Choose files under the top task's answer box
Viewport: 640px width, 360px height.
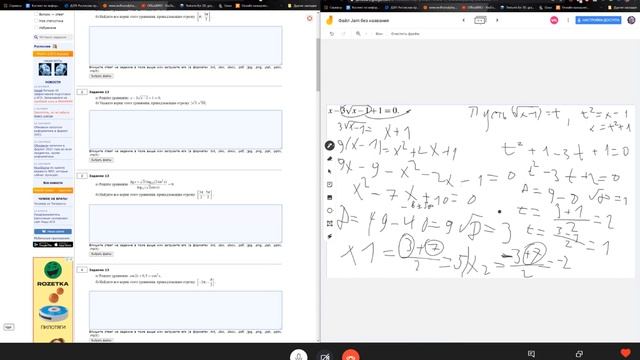click(101, 76)
